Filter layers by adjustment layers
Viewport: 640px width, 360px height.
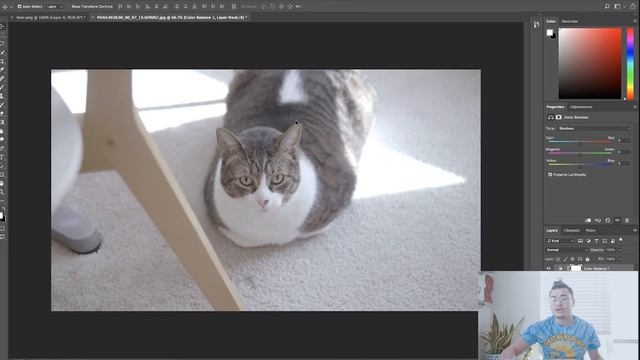click(x=589, y=241)
